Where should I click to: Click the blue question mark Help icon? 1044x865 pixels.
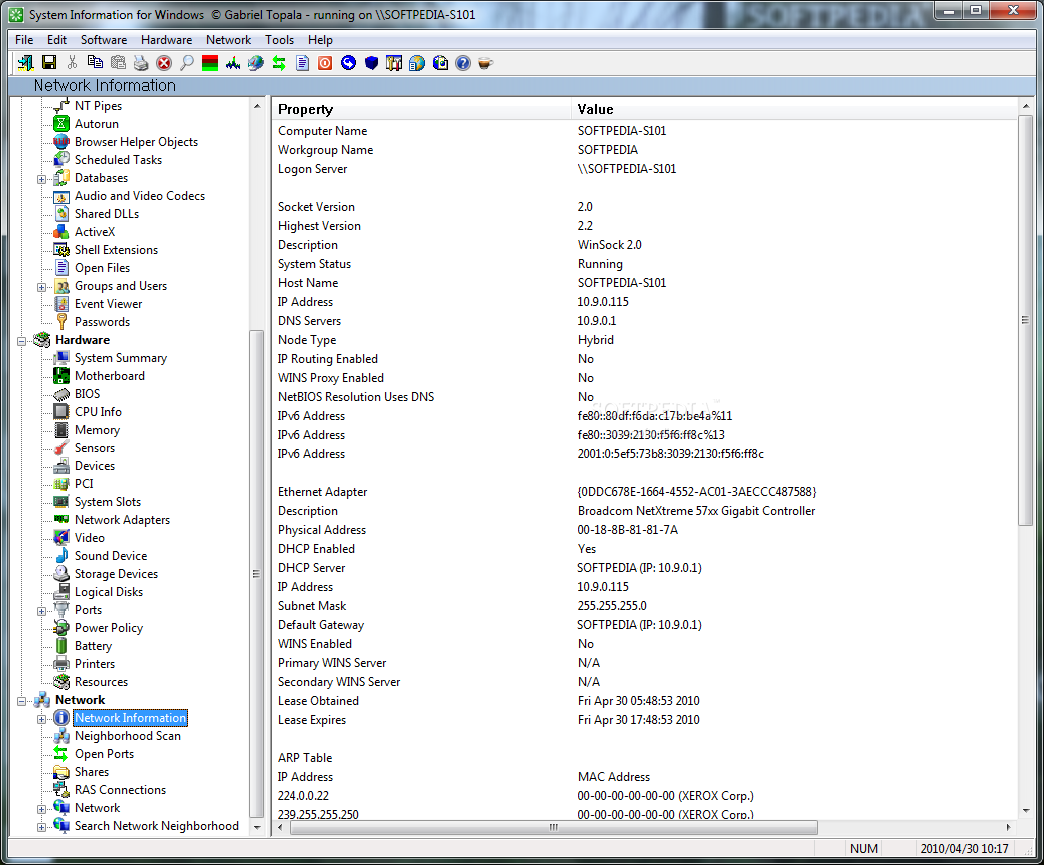[463, 63]
